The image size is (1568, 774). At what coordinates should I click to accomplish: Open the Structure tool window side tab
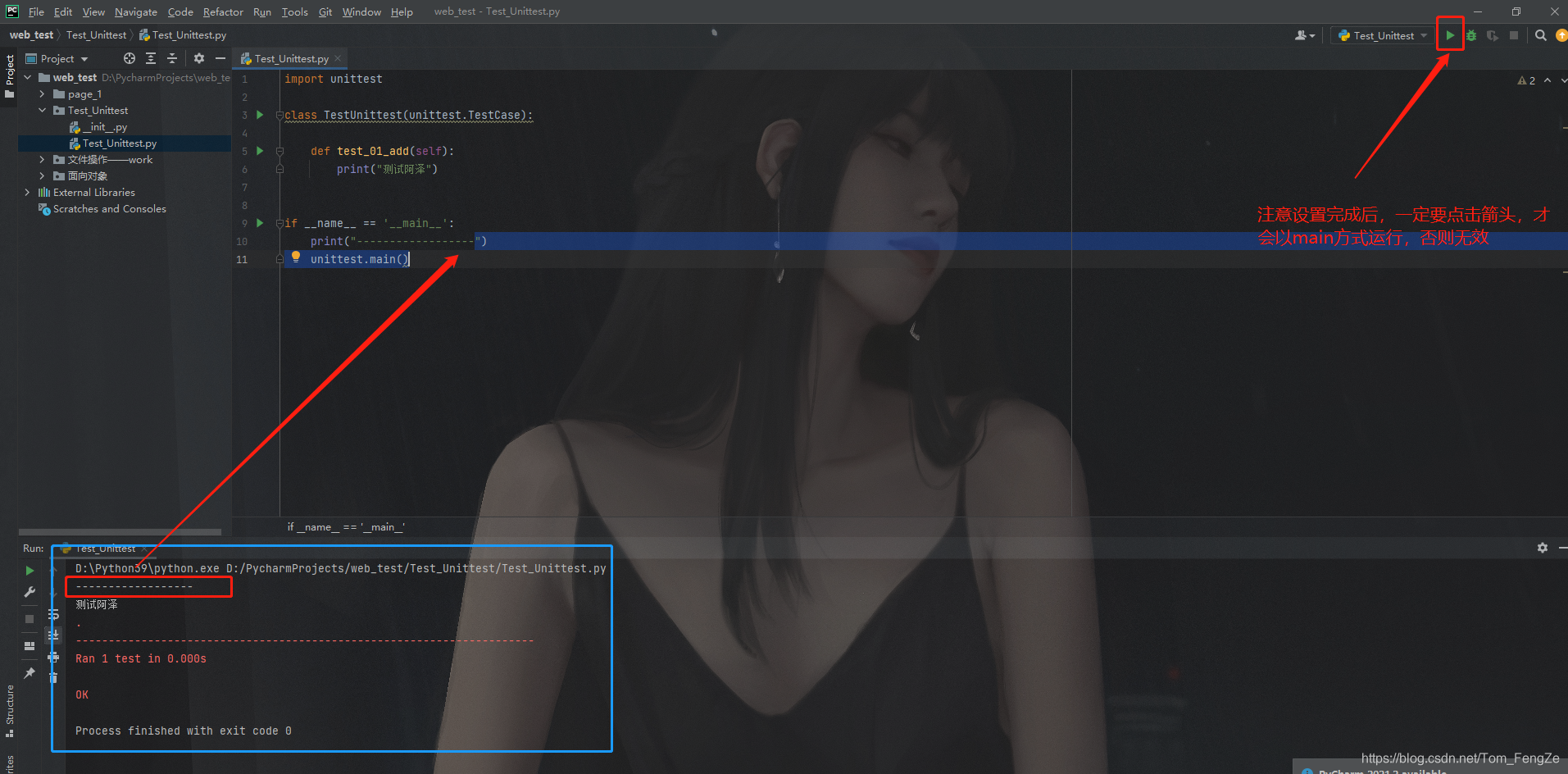(10, 710)
